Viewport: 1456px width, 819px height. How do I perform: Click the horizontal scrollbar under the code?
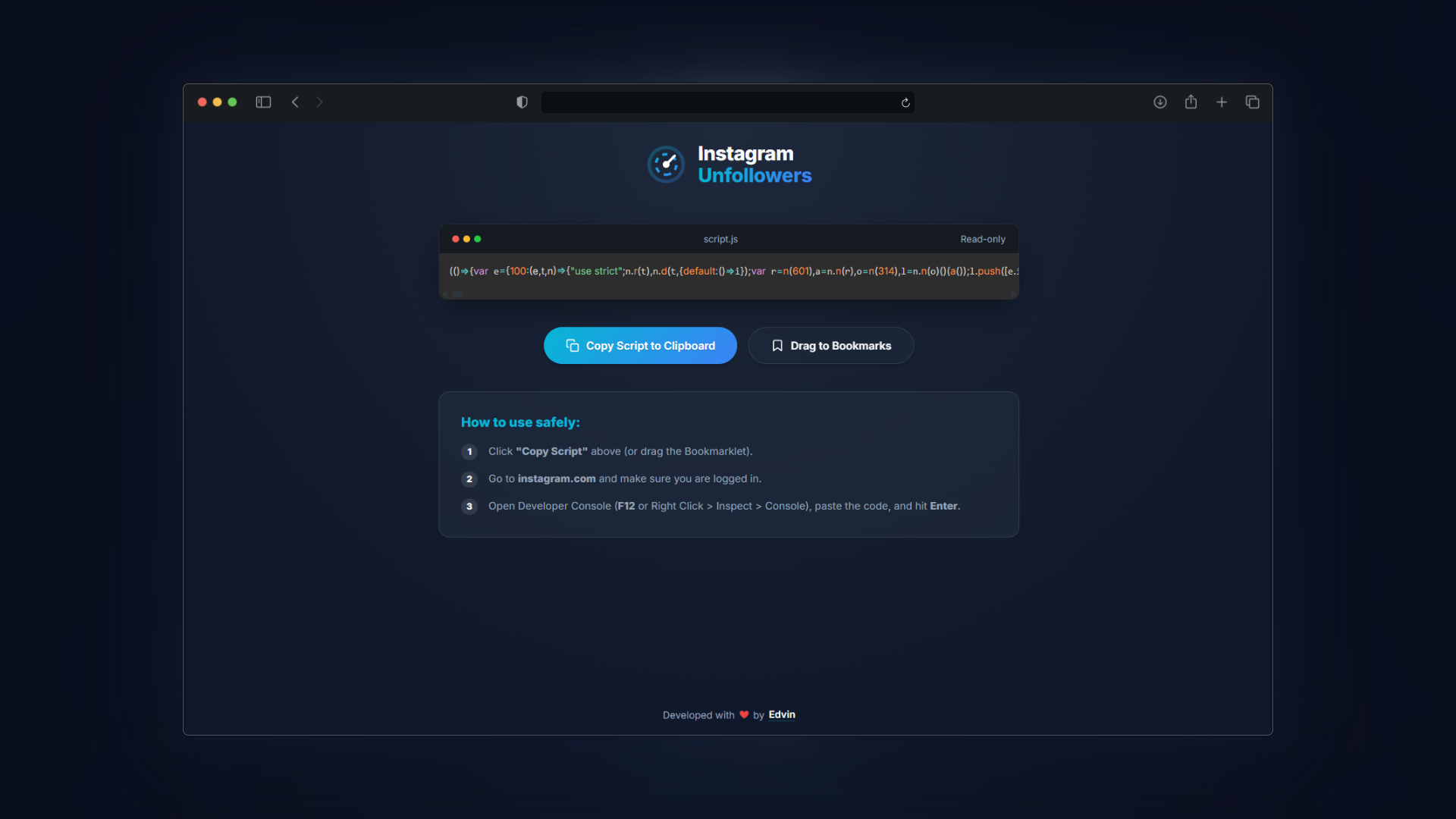(457, 294)
